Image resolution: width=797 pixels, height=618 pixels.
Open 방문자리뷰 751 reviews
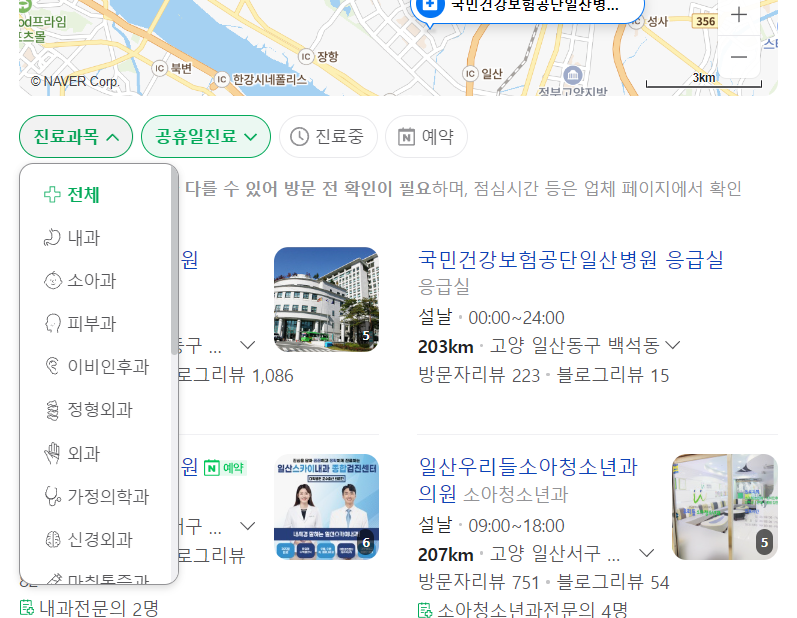[x=479, y=582]
